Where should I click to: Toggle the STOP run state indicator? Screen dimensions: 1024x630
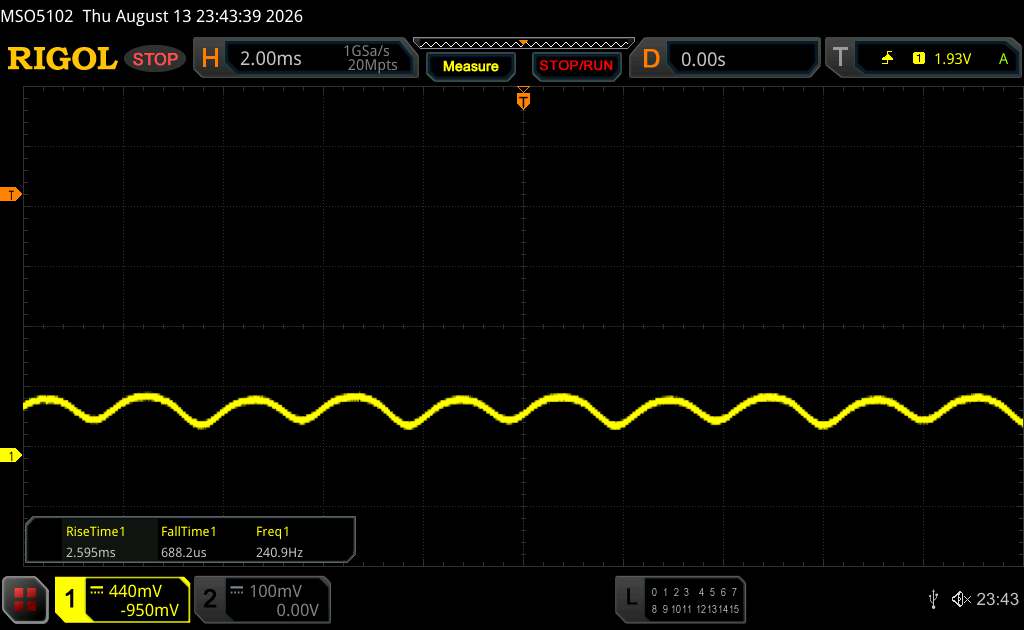155,59
